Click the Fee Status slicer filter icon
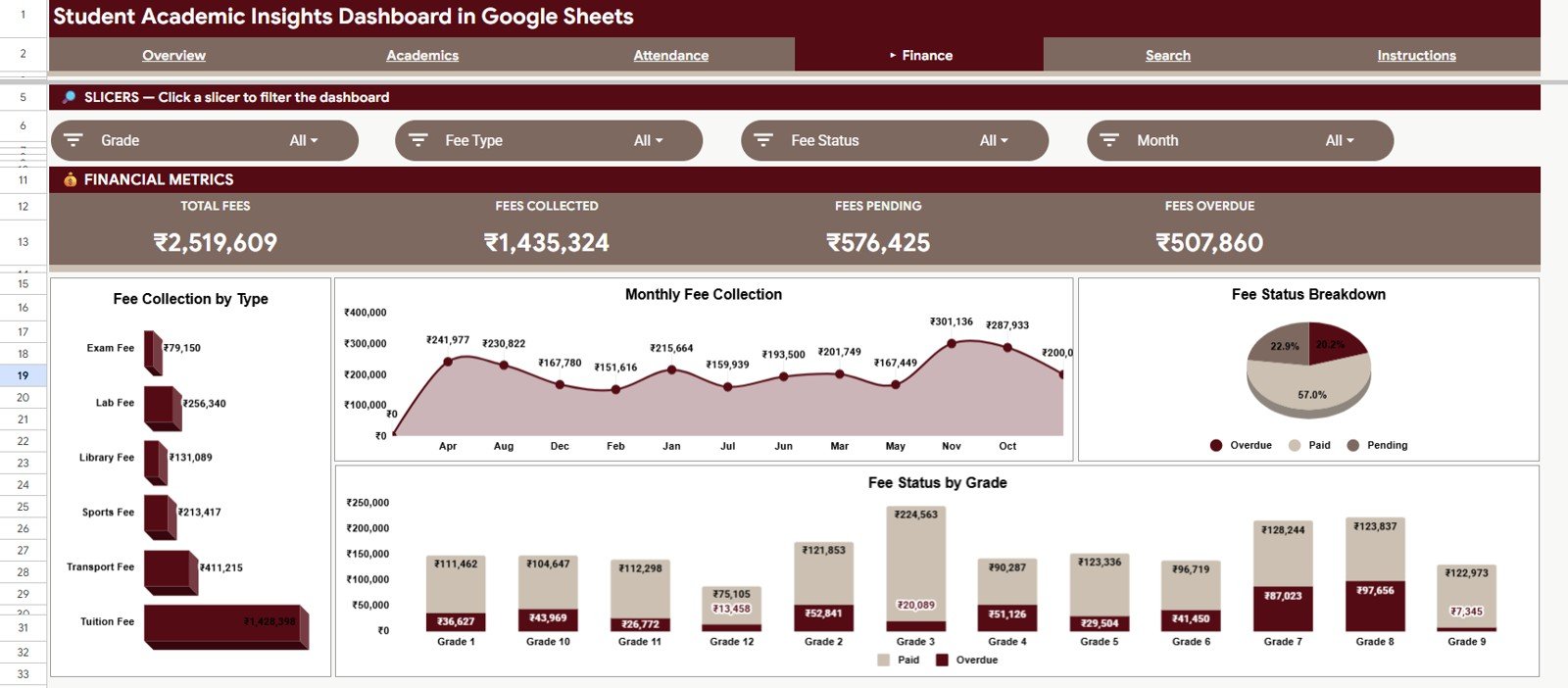Screen dimensions: 1568x688 click(764, 140)
